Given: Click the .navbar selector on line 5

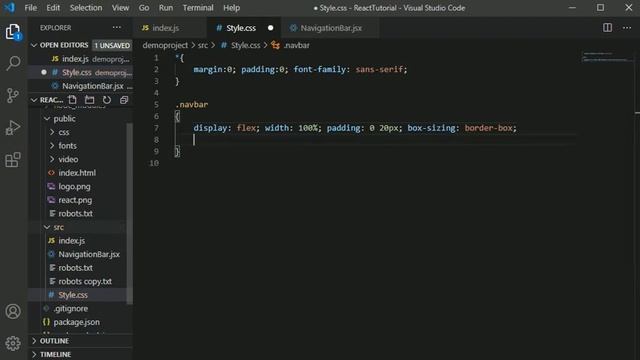Looking at the screenshot, I should tap(192, 104).
